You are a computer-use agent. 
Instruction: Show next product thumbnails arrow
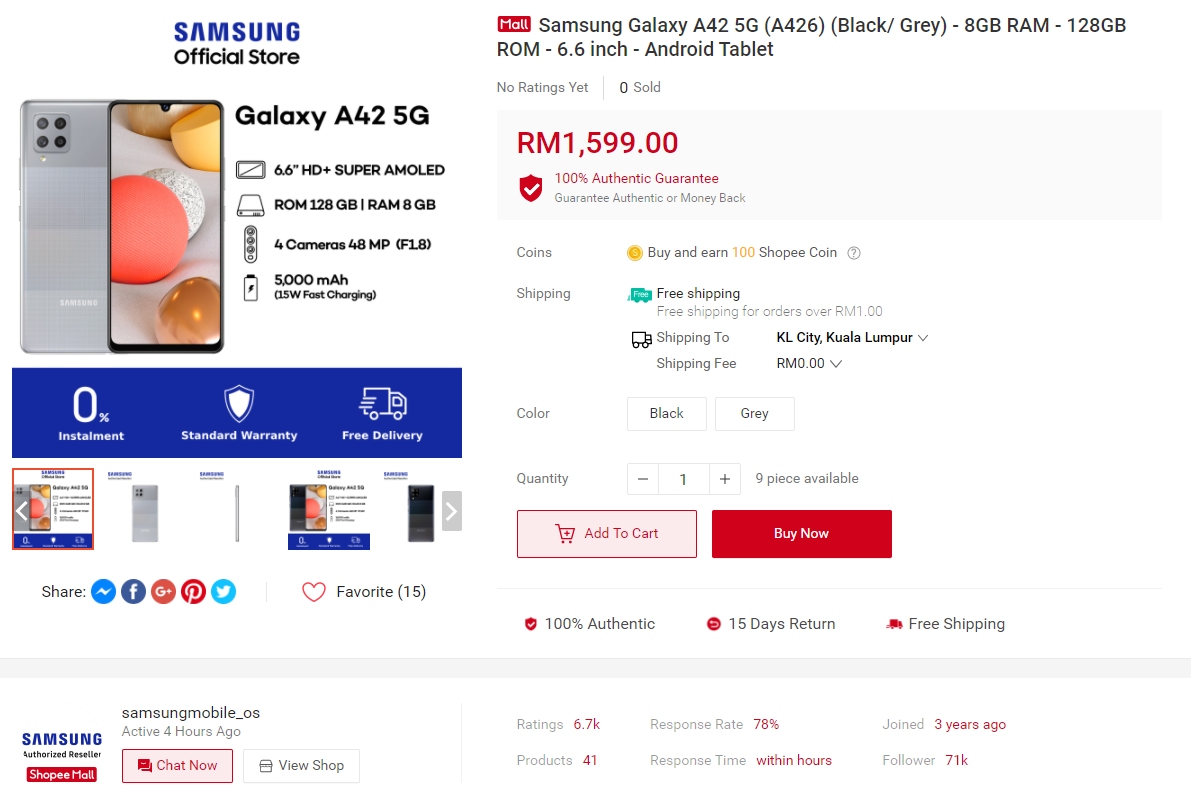451,511
